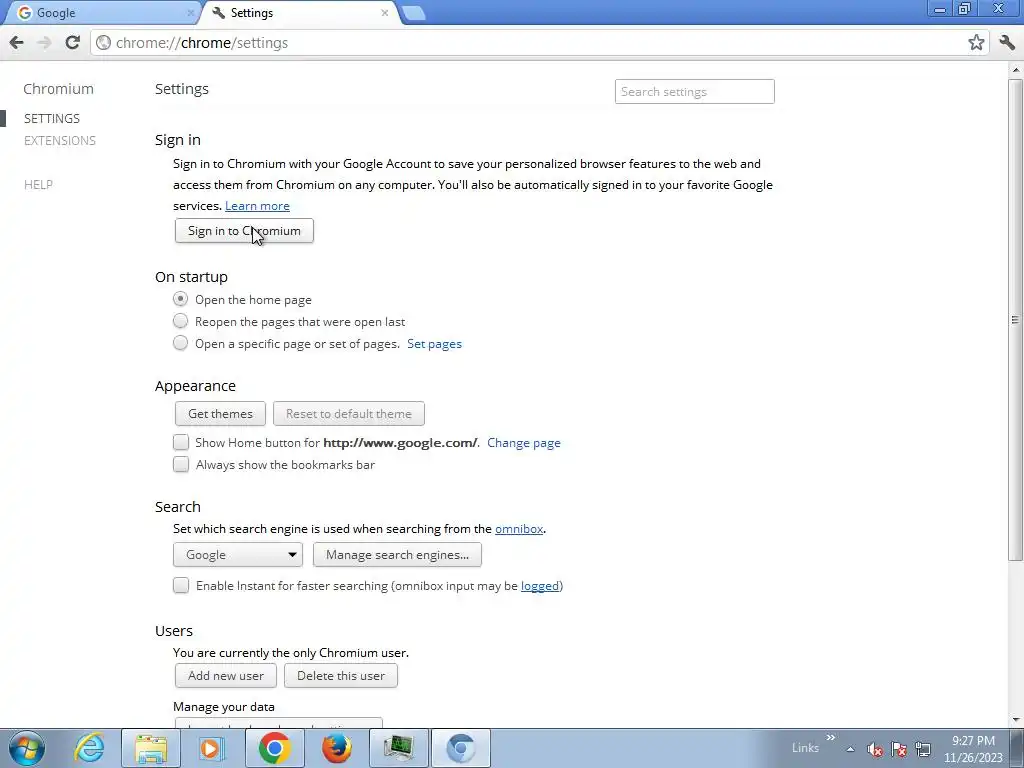Screen dimensions: 1024x768
Task: Enable Show Home button checkbox
Action: pos(181,442)
